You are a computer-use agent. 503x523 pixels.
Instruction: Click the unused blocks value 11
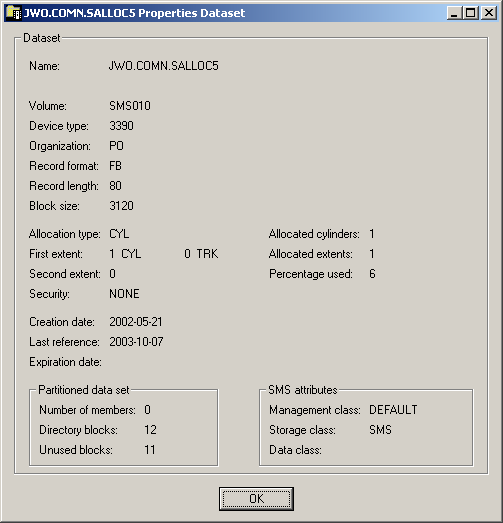150,450
